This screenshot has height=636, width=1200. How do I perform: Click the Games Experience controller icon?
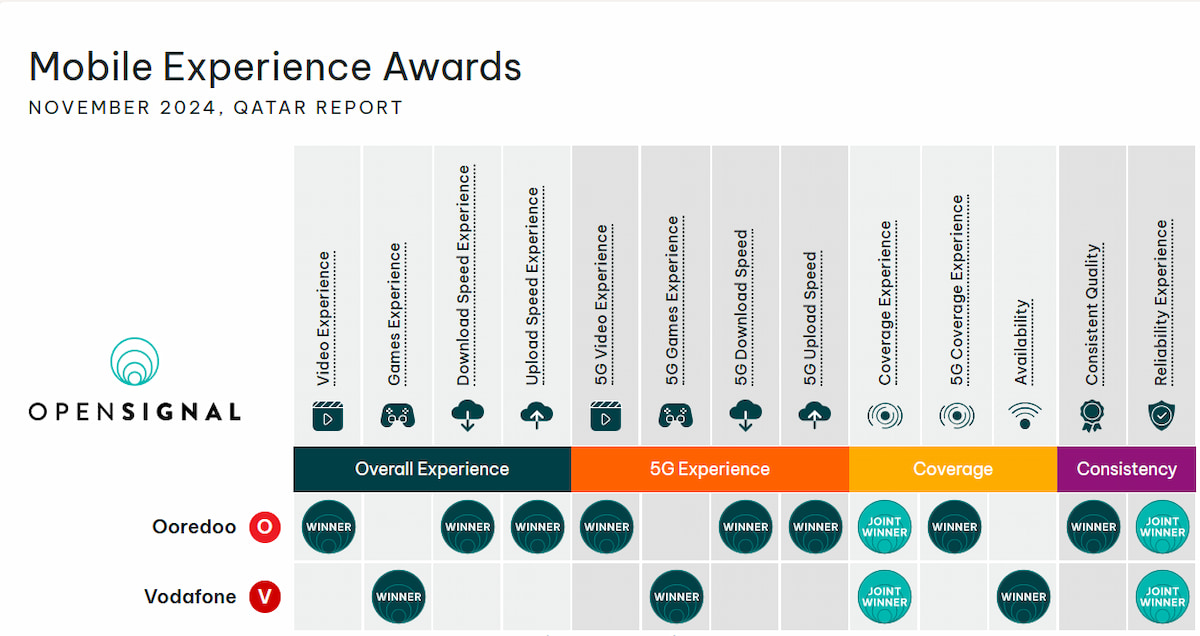tap(397, 415)
